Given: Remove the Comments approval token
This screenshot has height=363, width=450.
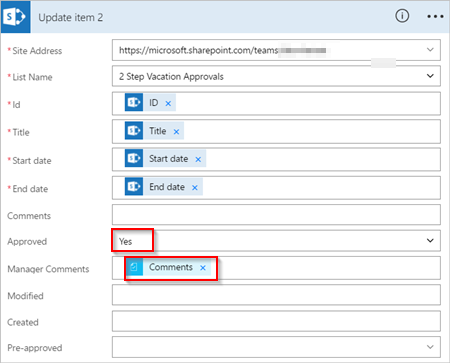Looking at the screenshot, I should [x=203, y=268].
